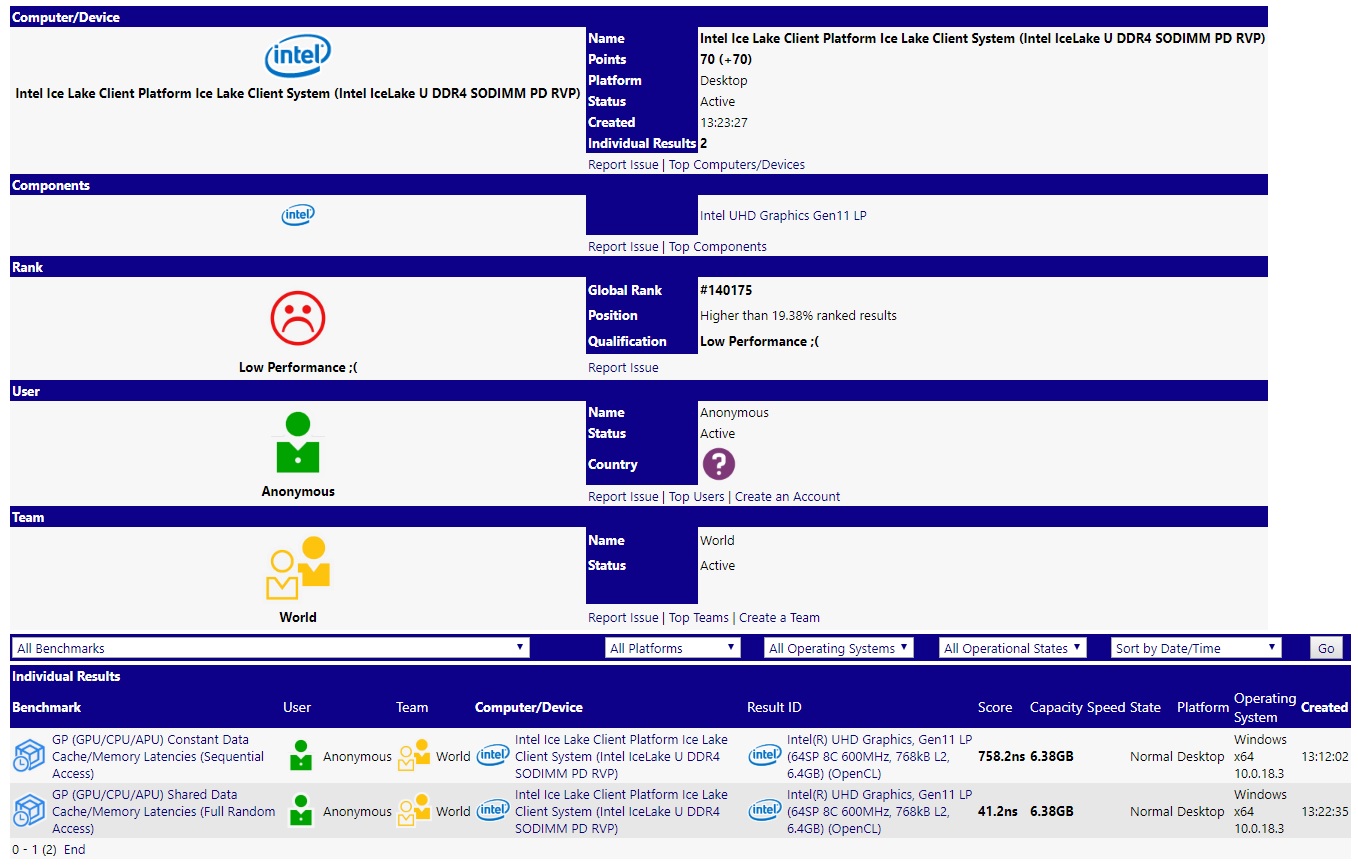Click the purple question mark country icon
This screenshot has height=865, width=1358.
tap(719, 464)
